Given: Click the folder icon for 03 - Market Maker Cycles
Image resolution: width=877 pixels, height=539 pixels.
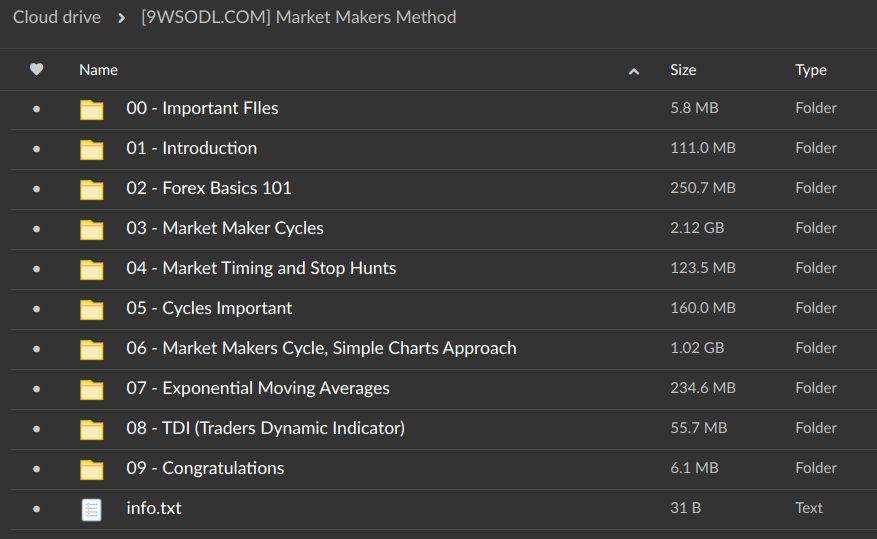Looking at the screenshot, I should point(92,229).
